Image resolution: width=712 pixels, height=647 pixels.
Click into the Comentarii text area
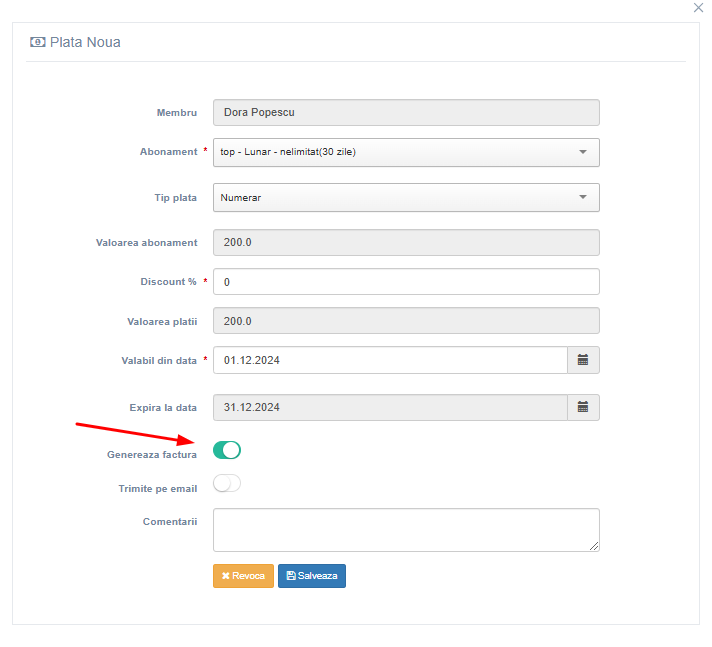pyautogui.click(x=406, y=530)
